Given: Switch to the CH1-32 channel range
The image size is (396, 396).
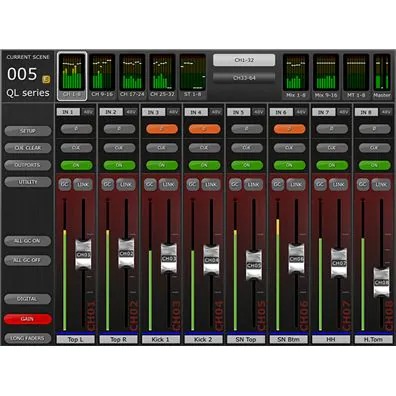Looking at the screenshot, I should click(244, 60).
